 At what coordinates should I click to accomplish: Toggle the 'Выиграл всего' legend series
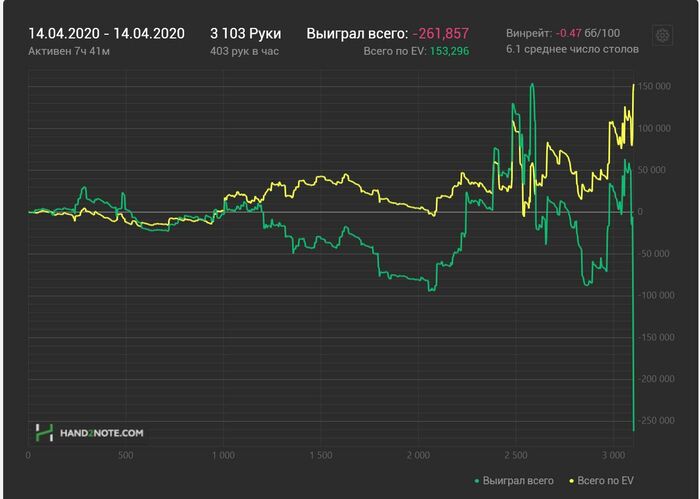(x=514, y=481)
